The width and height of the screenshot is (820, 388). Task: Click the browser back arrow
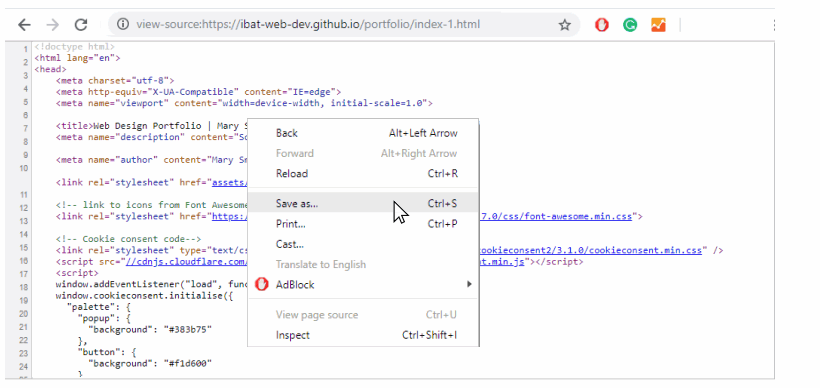coord(24,25)
